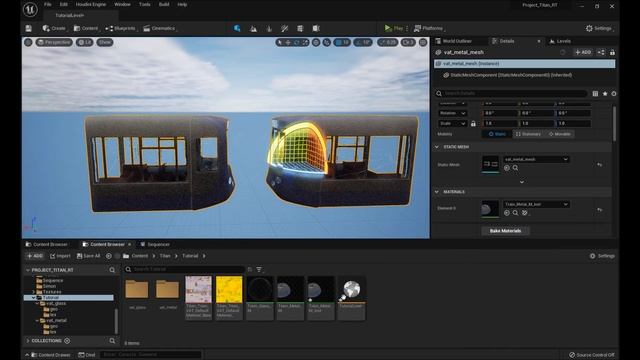This screenshot has width=640, height=360.
Task: Expand advanced Static Mesh options chevron
Action: click(522, 182)
